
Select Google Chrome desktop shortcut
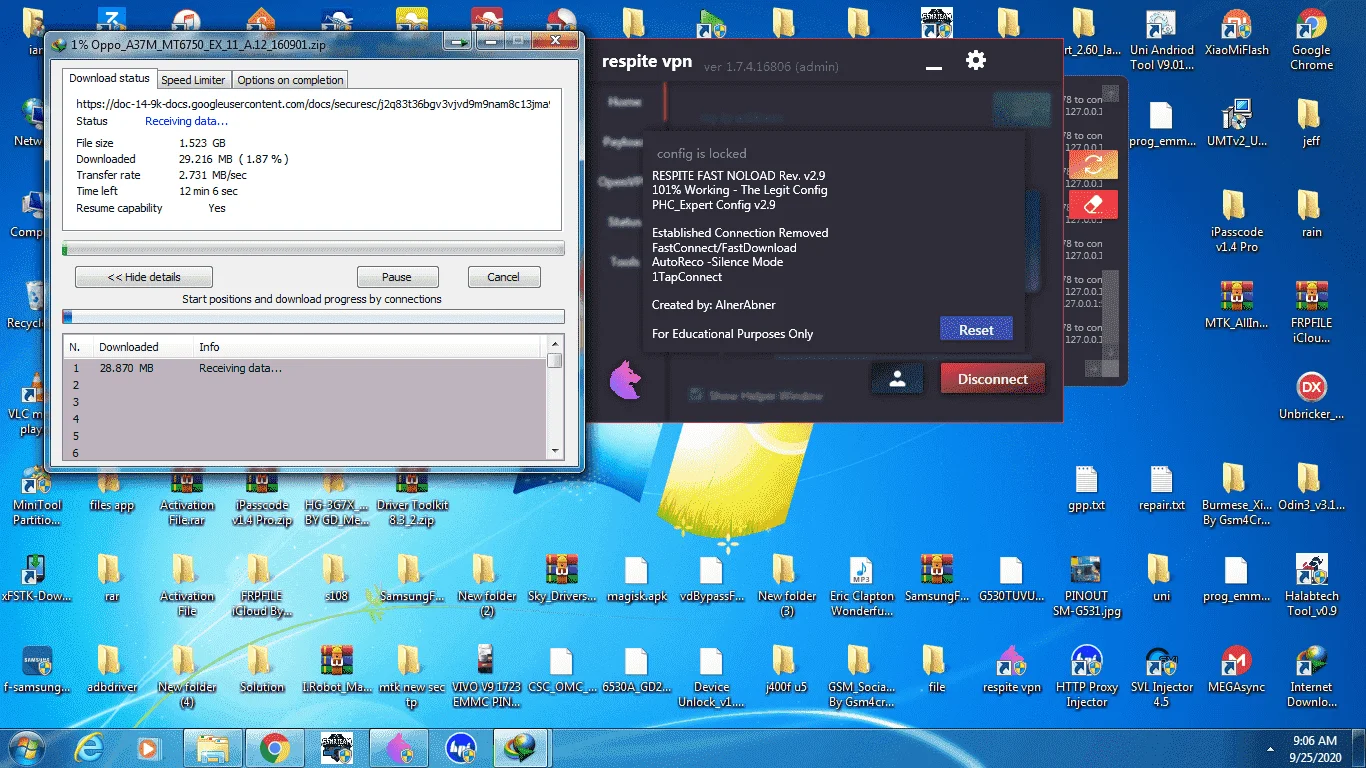(x=1311, y=42)
